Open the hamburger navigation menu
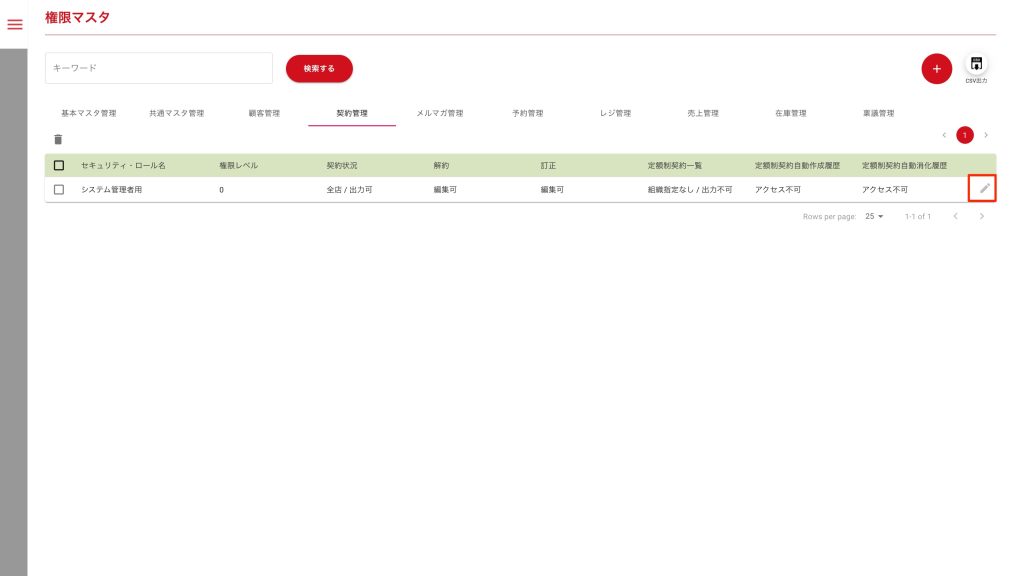The image size is (1024, 576). tap(14, 25)
